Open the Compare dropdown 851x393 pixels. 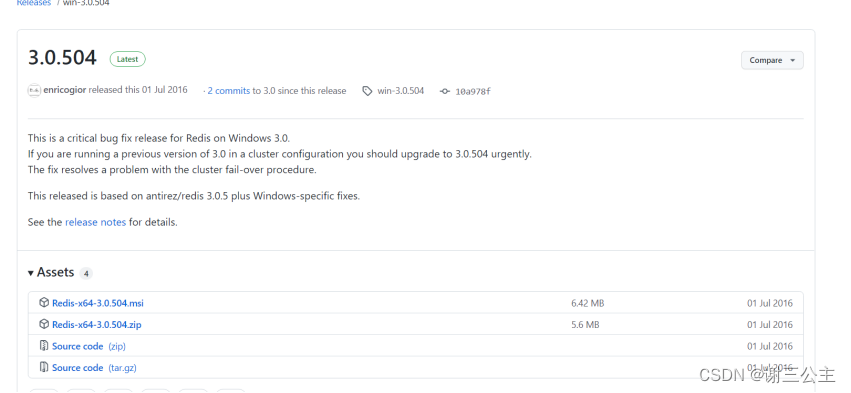tap(772, 60)
